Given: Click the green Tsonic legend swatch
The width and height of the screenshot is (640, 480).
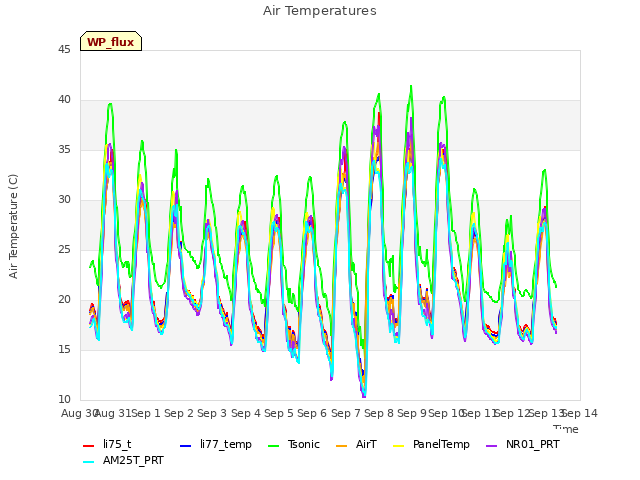Looking at the screenshot, I should click(273, 445).
